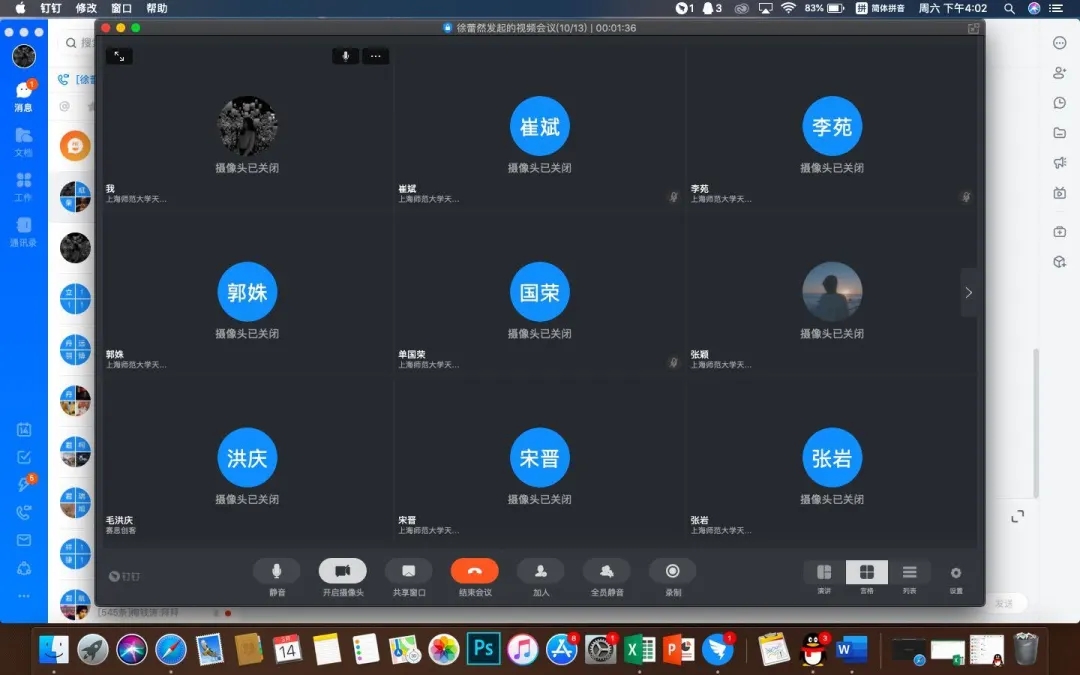Open the 修改 menu
The width and height of the screenshot is (1080, 675).
click(x=86, y=8)
